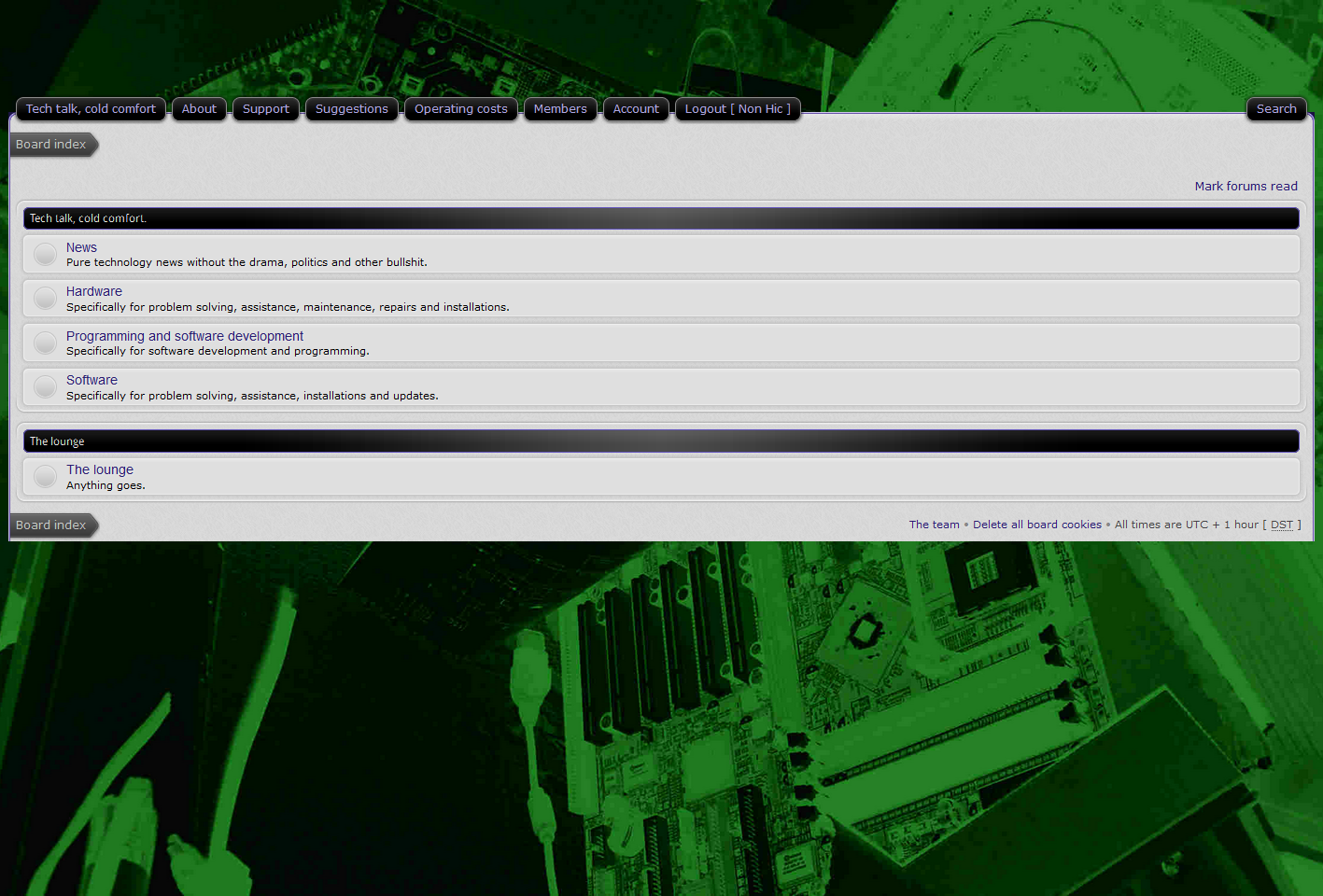The width and height of the screenshot is (1323, 896).
Task: Click Delete all board cookies
Action: (1036, 525)
